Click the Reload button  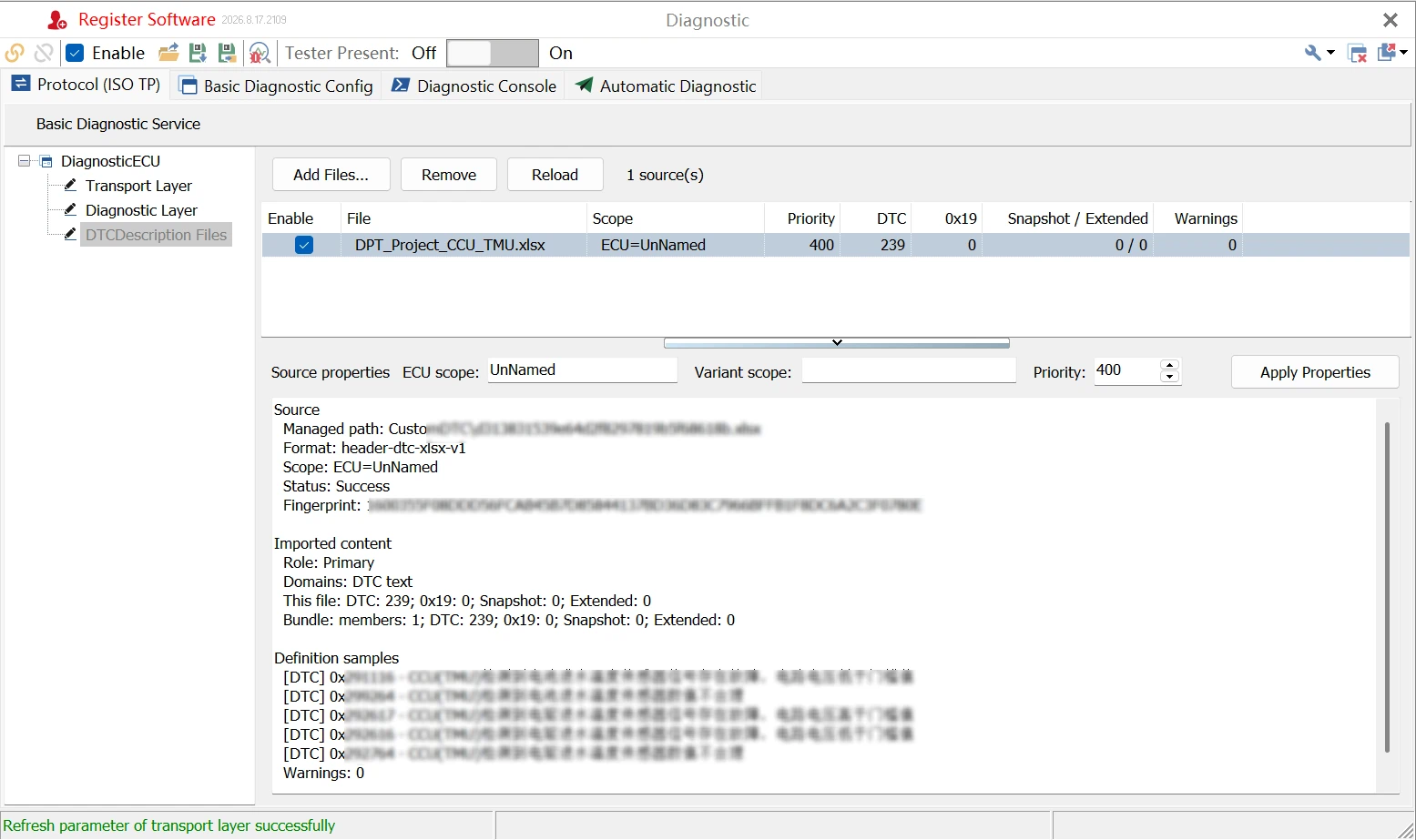point(555,175)
